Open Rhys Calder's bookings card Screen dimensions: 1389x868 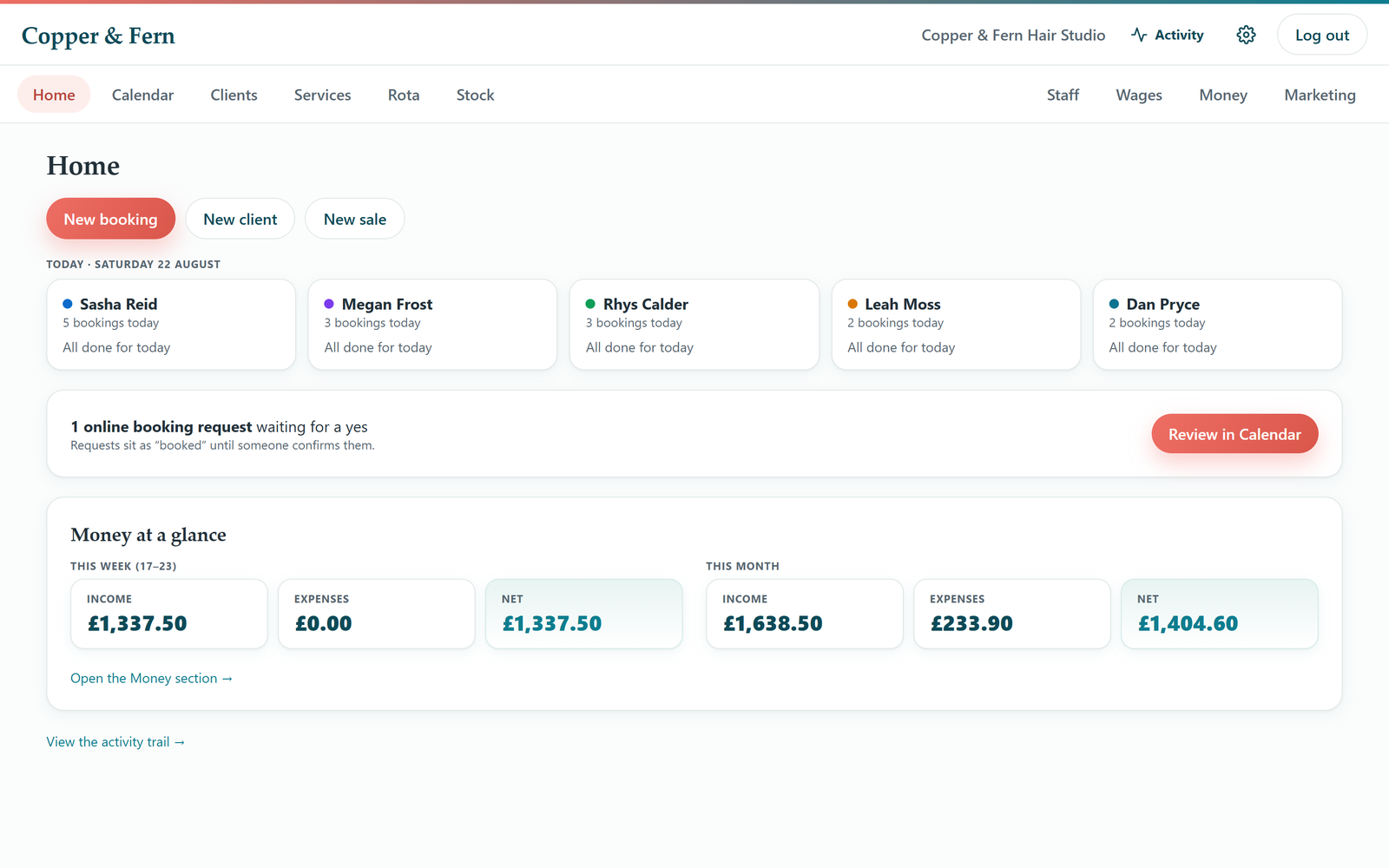point(694,325)
